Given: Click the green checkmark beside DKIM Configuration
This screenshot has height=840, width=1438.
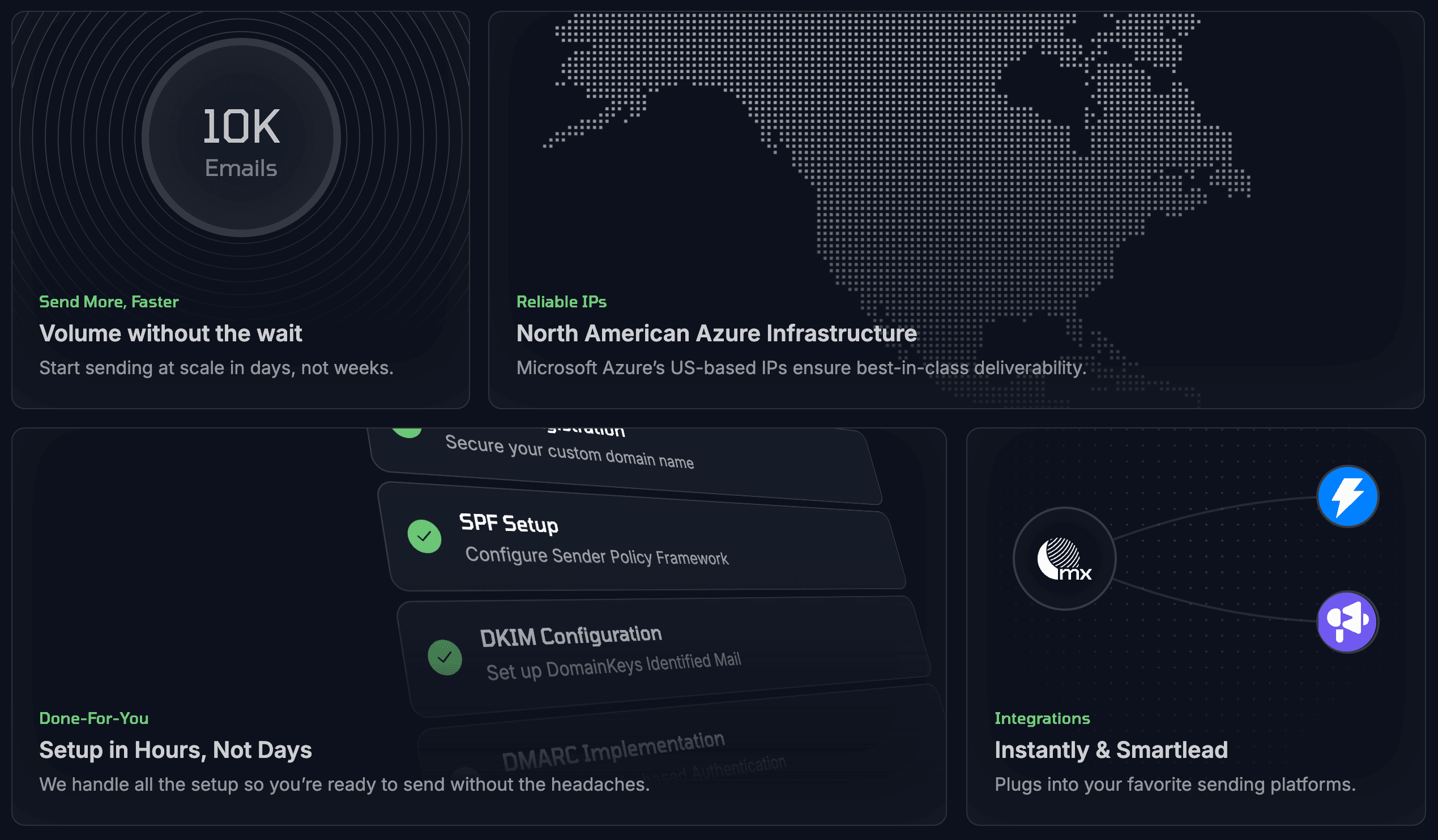Looking at the screenshot, I should click(x=445, y=657).
